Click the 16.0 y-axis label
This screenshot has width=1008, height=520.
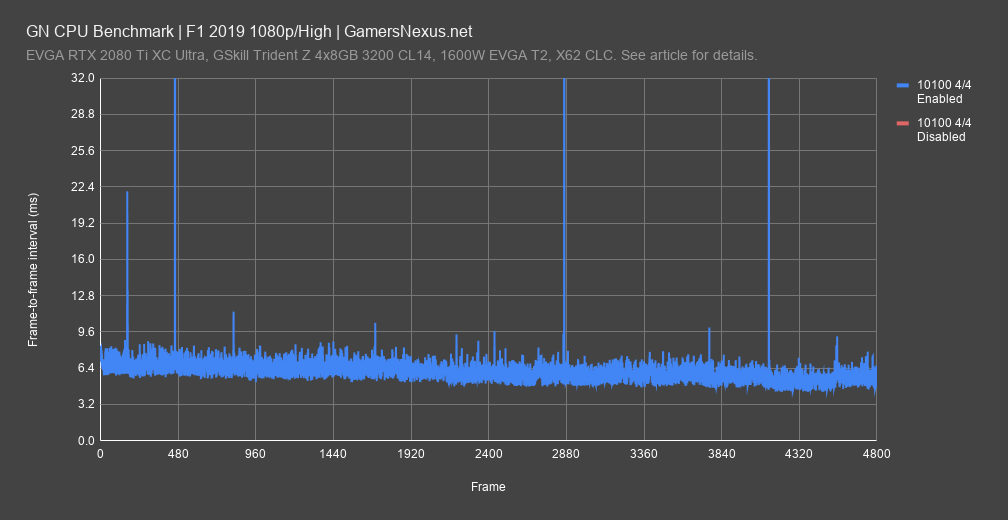pyautogui.click(x=84, y=259)
